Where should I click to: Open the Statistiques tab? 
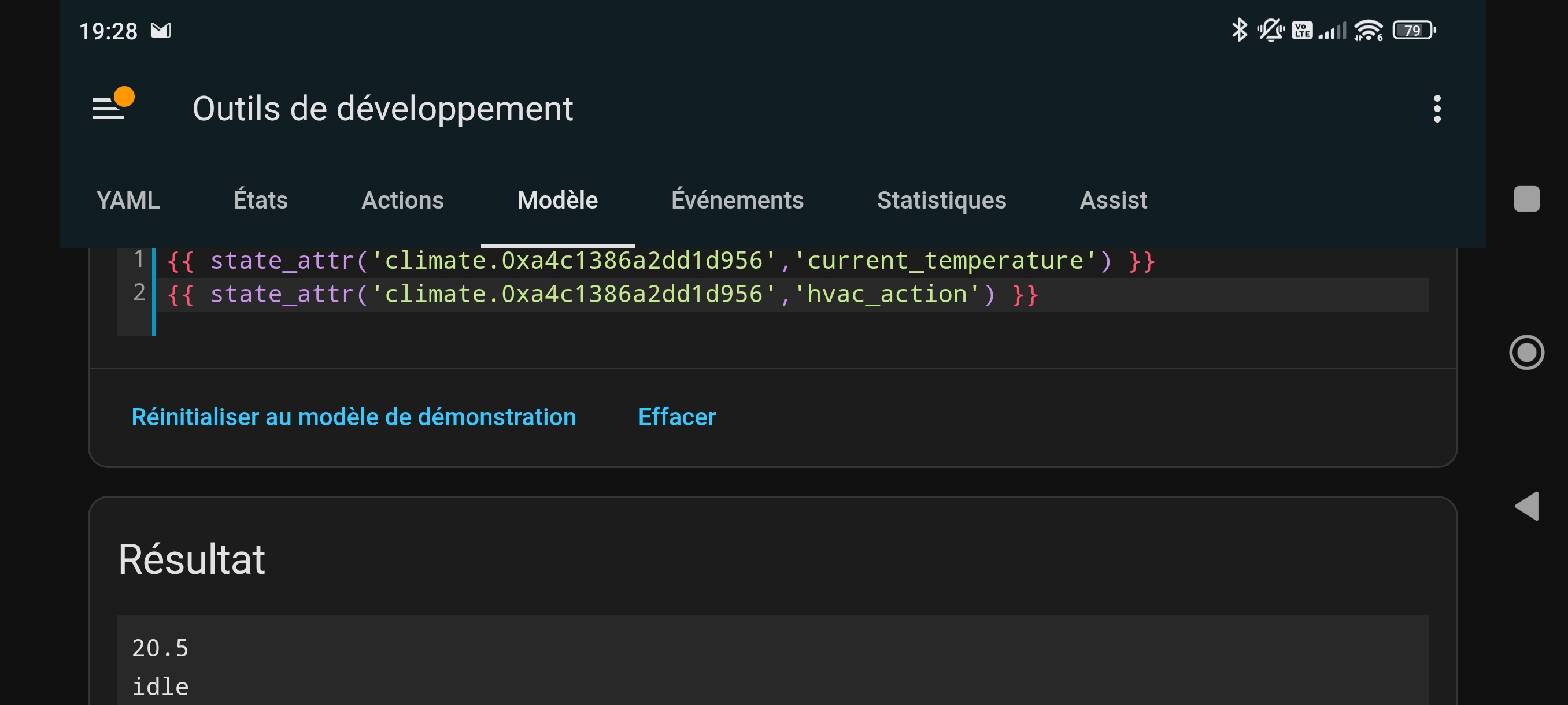[x=941, y=200]
